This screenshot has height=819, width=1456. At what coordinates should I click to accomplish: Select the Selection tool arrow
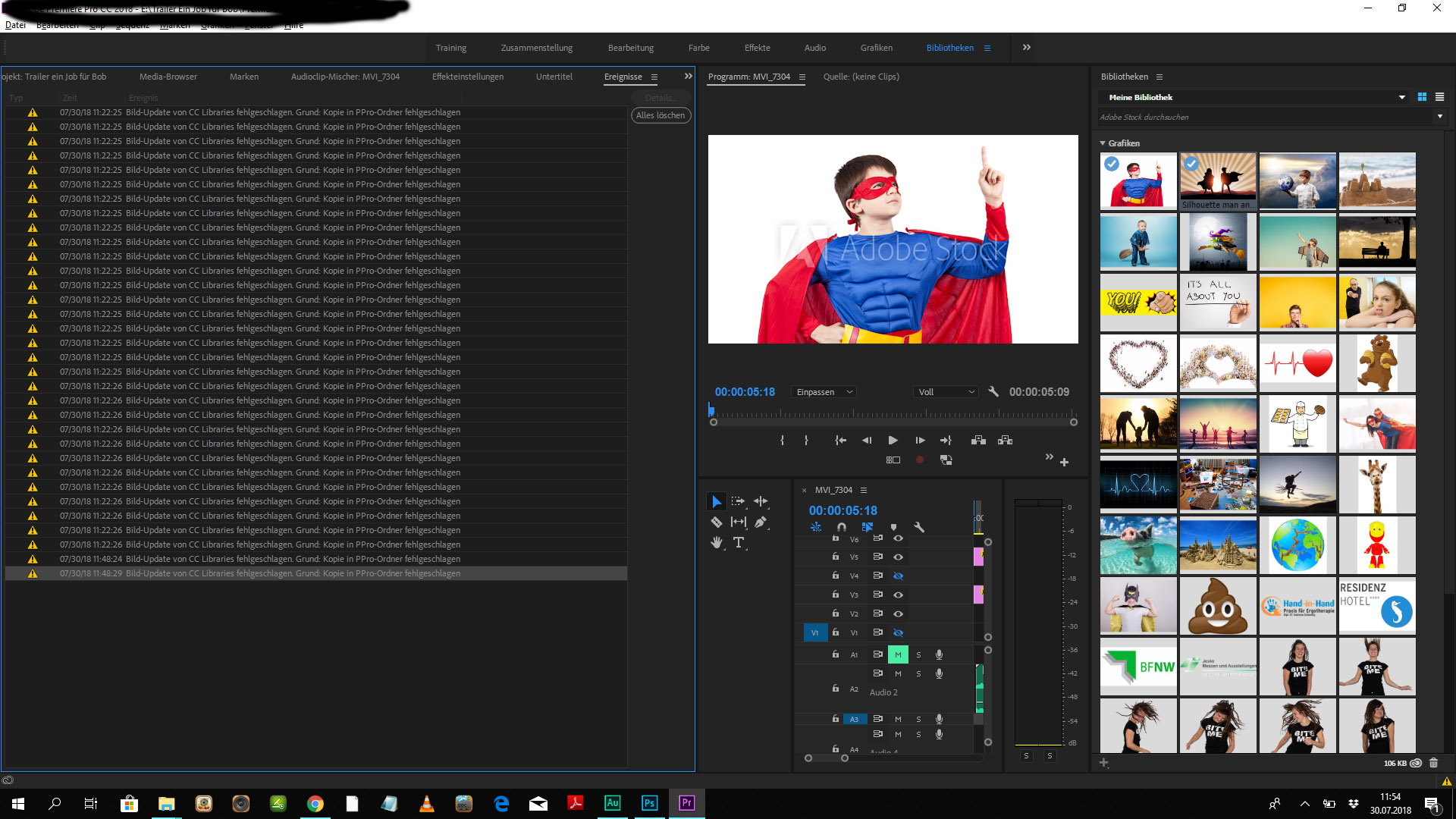(716, 501)
